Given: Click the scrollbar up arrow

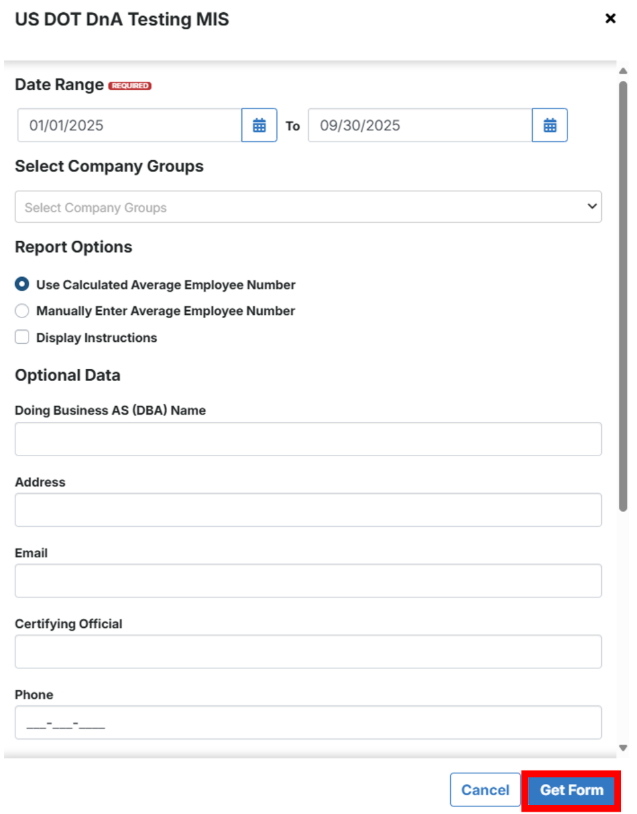Looking at the screenshot, I should point(623,71).
